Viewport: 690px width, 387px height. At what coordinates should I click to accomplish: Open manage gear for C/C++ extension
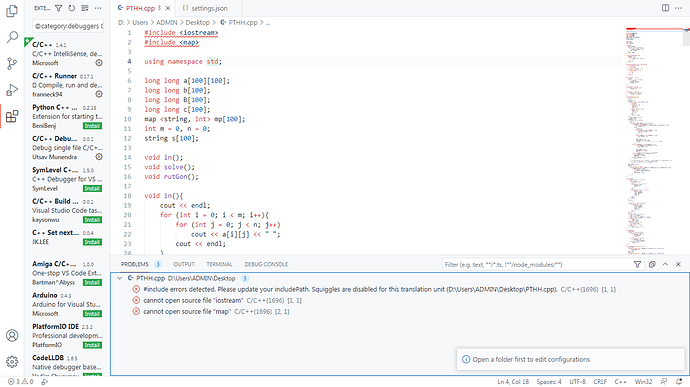(99, 63)
